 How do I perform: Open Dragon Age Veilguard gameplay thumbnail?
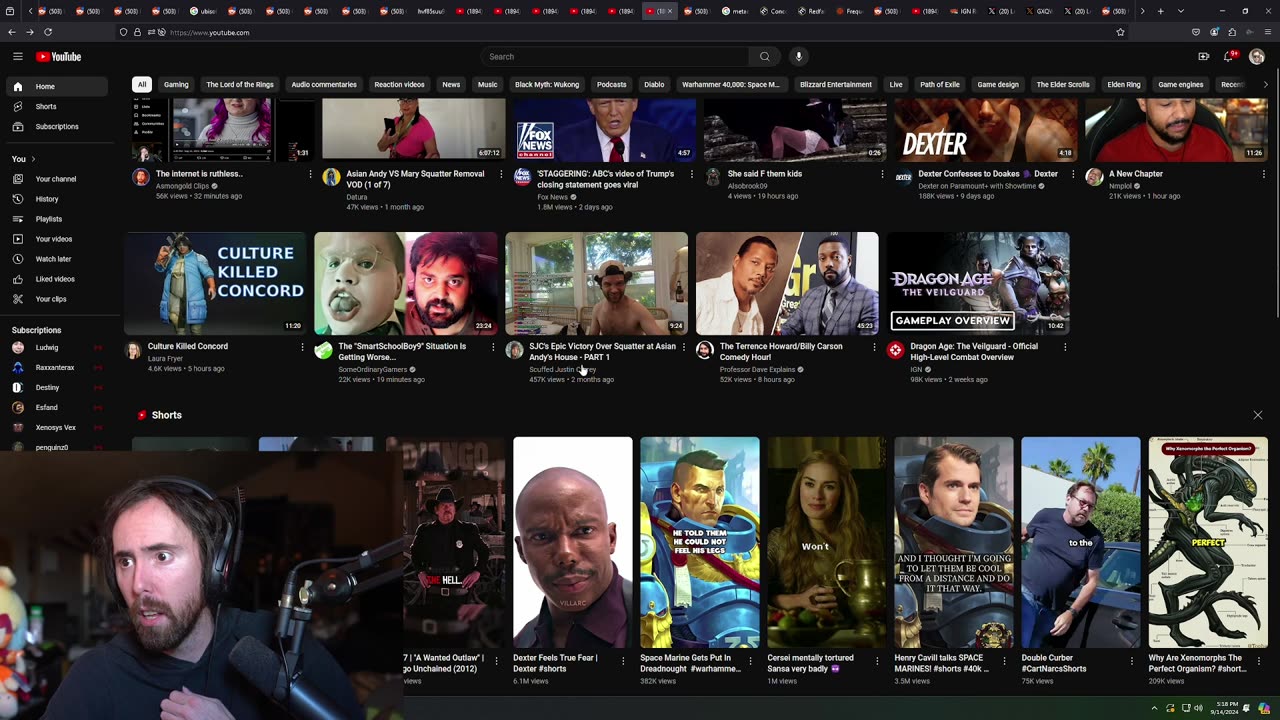(978, 284)
